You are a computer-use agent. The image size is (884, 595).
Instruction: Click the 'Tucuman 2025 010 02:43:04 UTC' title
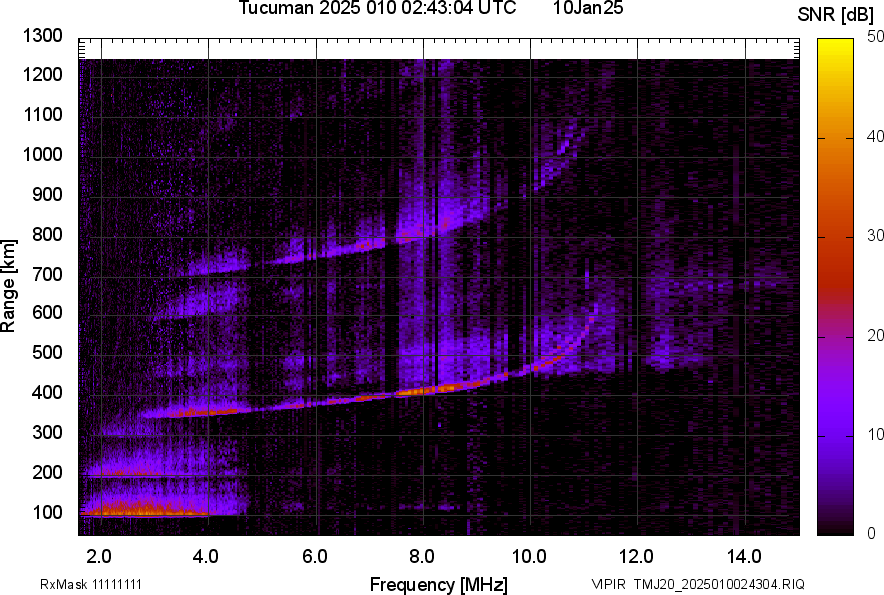[377, 9]
